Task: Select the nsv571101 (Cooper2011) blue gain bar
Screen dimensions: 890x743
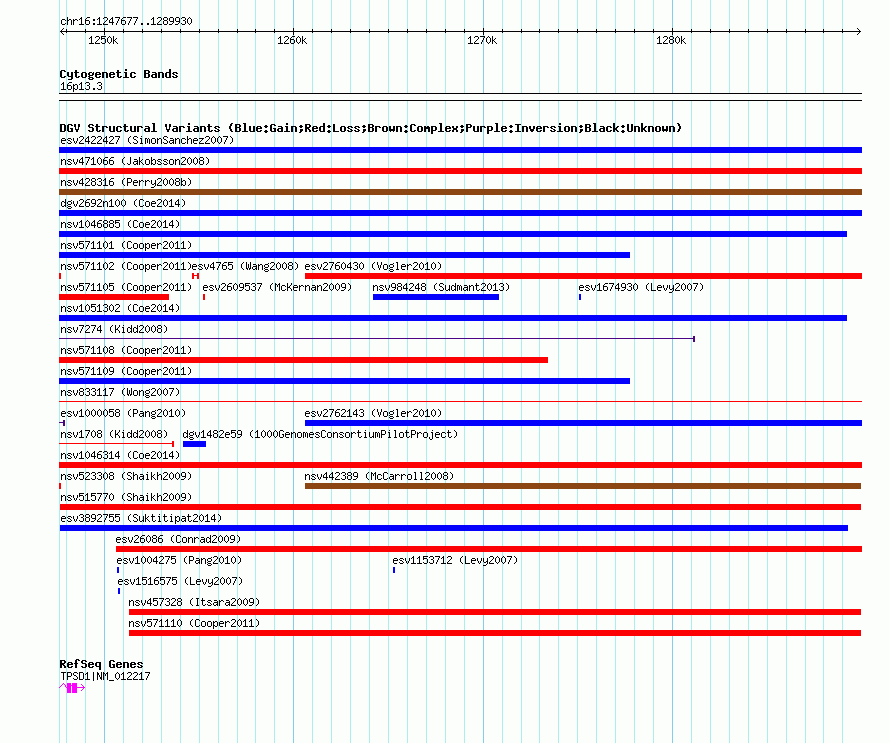Action: [x=345, y=255]
